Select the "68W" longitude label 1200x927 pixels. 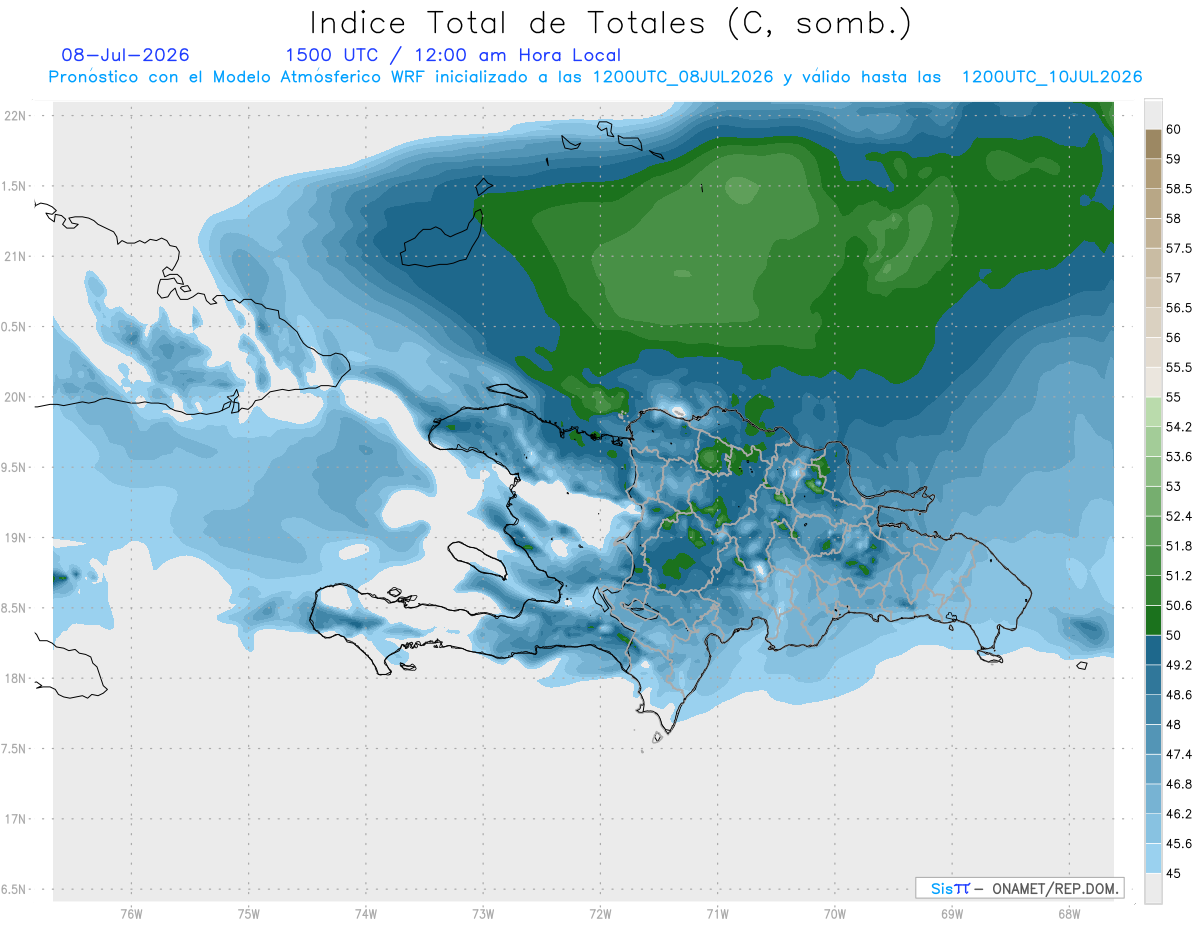[x=1068, y=913]
